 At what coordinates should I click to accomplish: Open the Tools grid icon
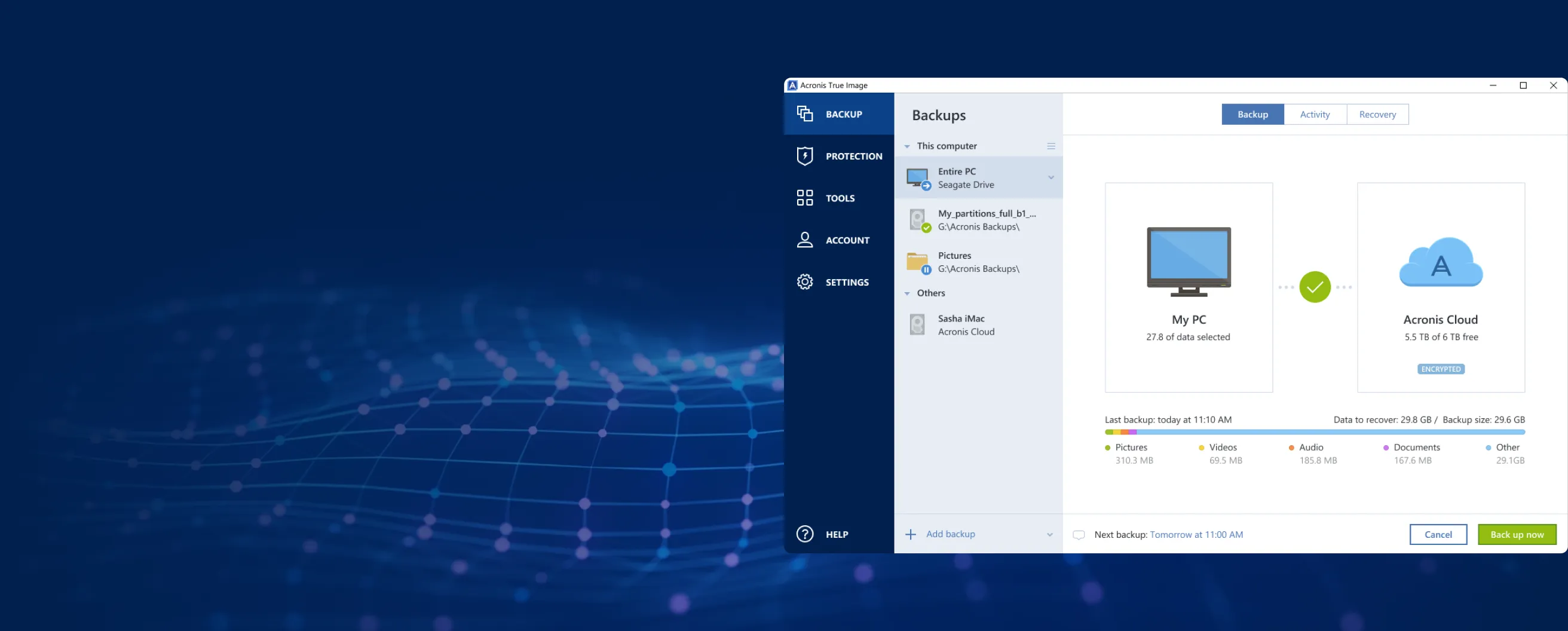coord(805,198)
